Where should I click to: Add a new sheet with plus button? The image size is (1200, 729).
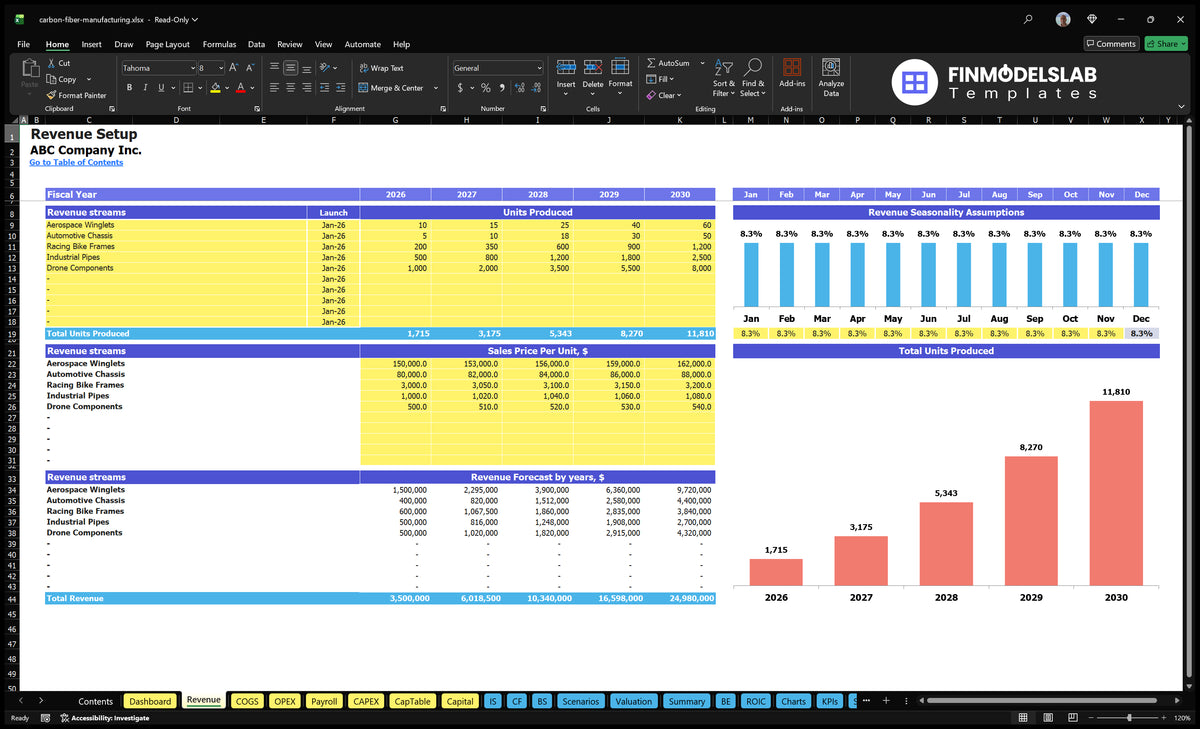[x=886, y=701]
